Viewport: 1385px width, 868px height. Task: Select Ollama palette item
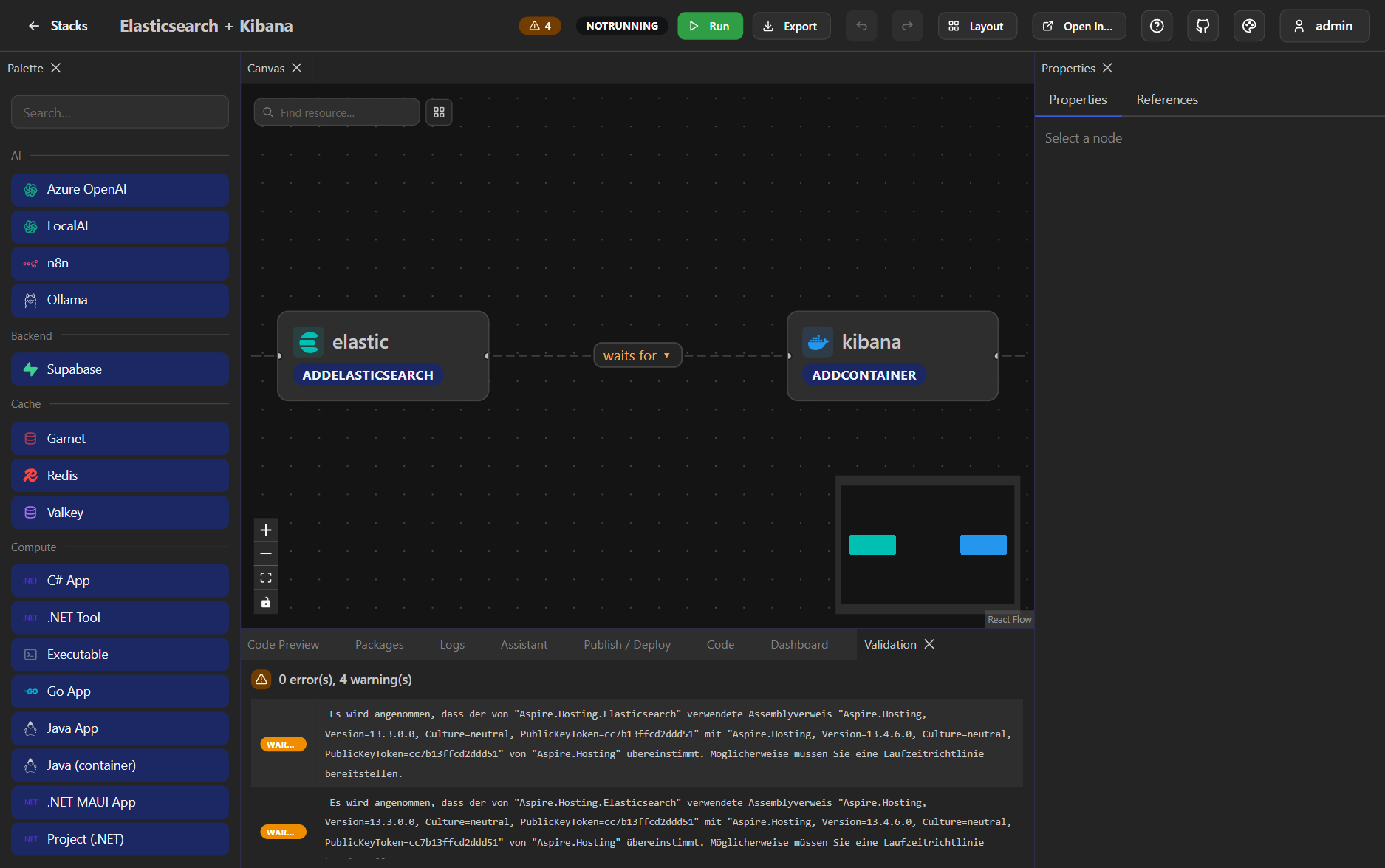pos(120,300)
